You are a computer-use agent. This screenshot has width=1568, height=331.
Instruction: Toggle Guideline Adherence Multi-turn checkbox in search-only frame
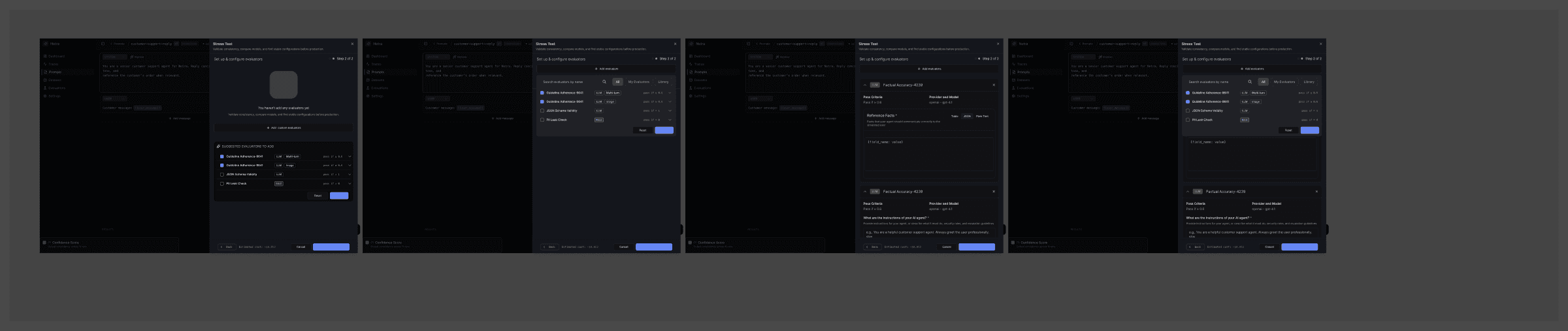pyautogui.click(x=542, y=93)
